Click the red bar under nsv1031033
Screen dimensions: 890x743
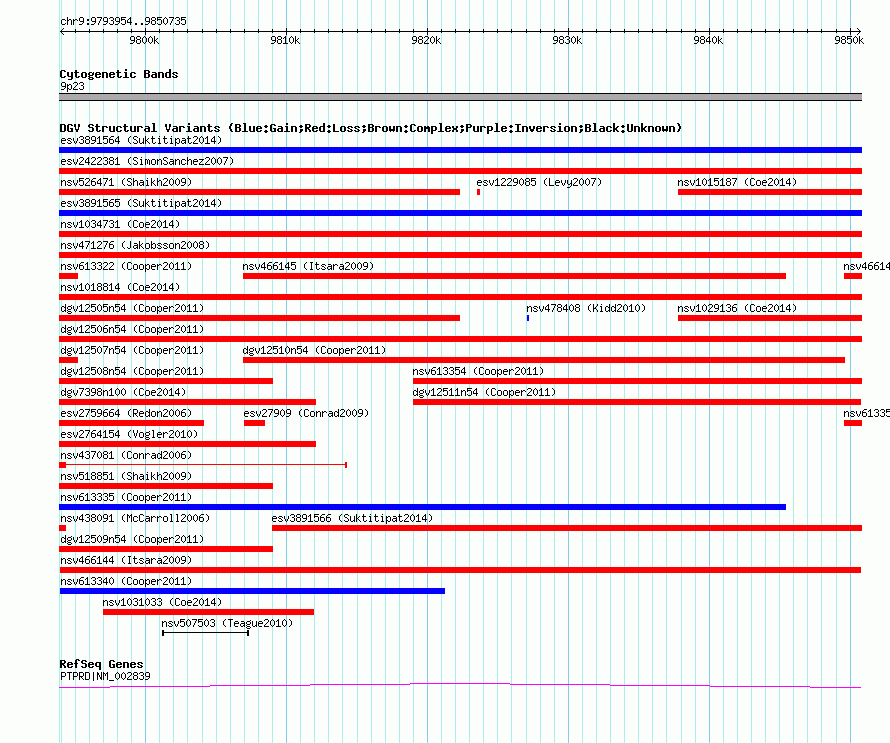pos(208,612)
